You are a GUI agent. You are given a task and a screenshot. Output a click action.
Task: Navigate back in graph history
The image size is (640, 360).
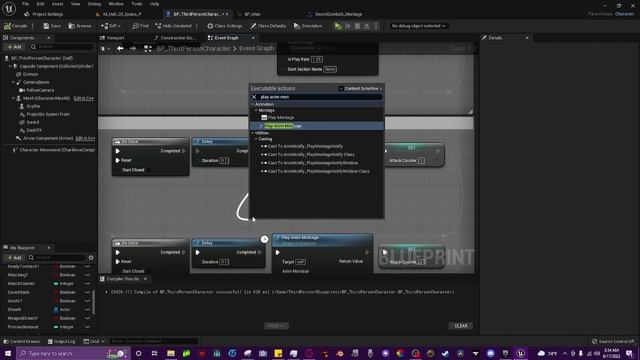pos(120,48)
